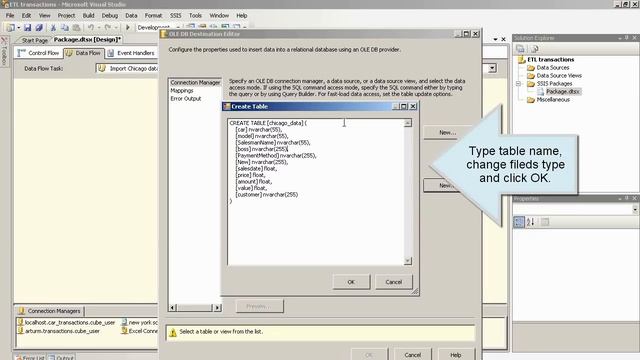640x360 pixels.
Task: Click Cancel in the Create Table dialog
Action: tap(393, 282)
